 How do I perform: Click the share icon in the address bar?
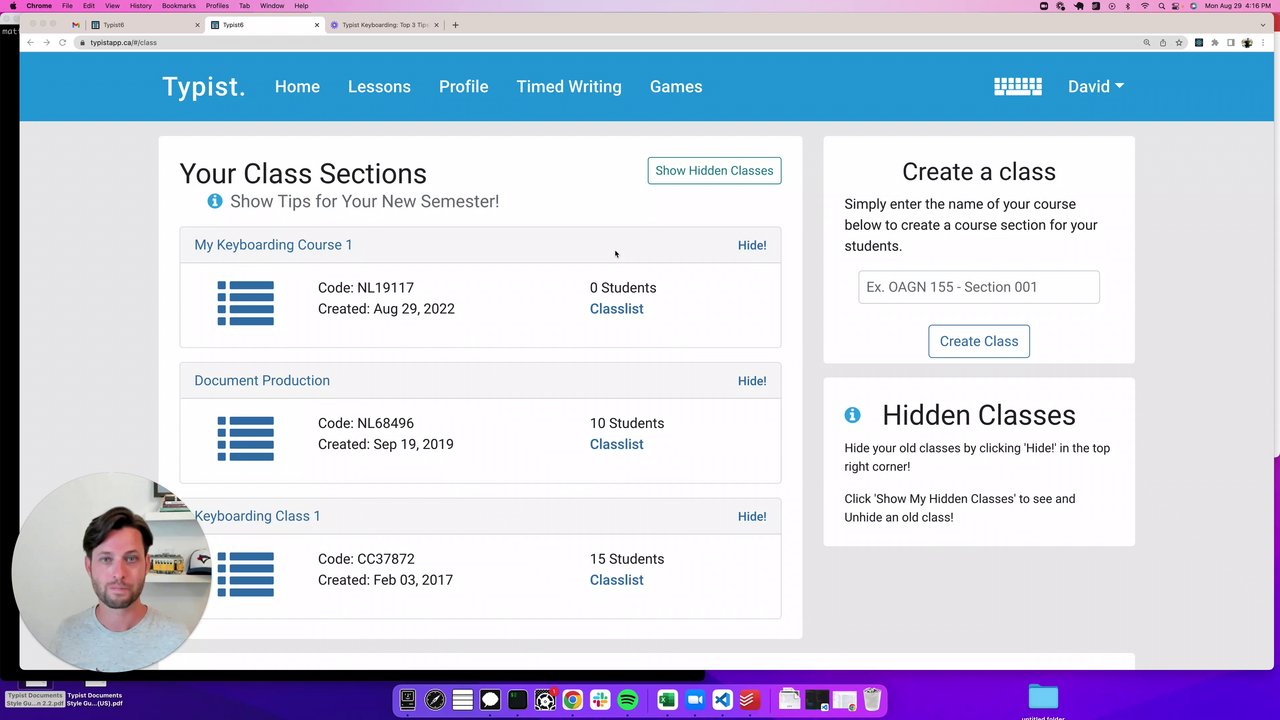click(x=1163, y=42)
